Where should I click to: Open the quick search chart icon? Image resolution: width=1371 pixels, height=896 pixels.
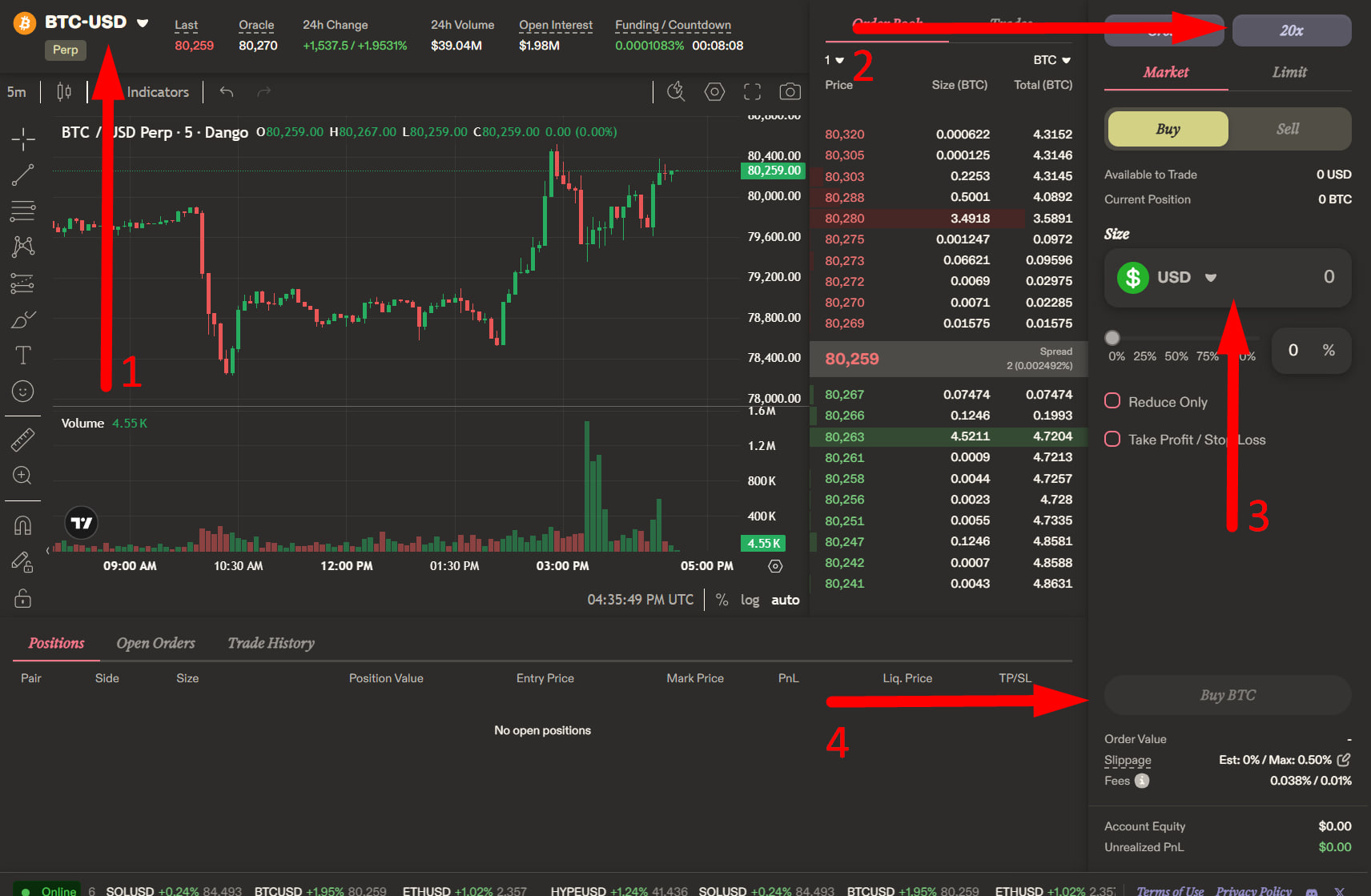coord(676,92)
